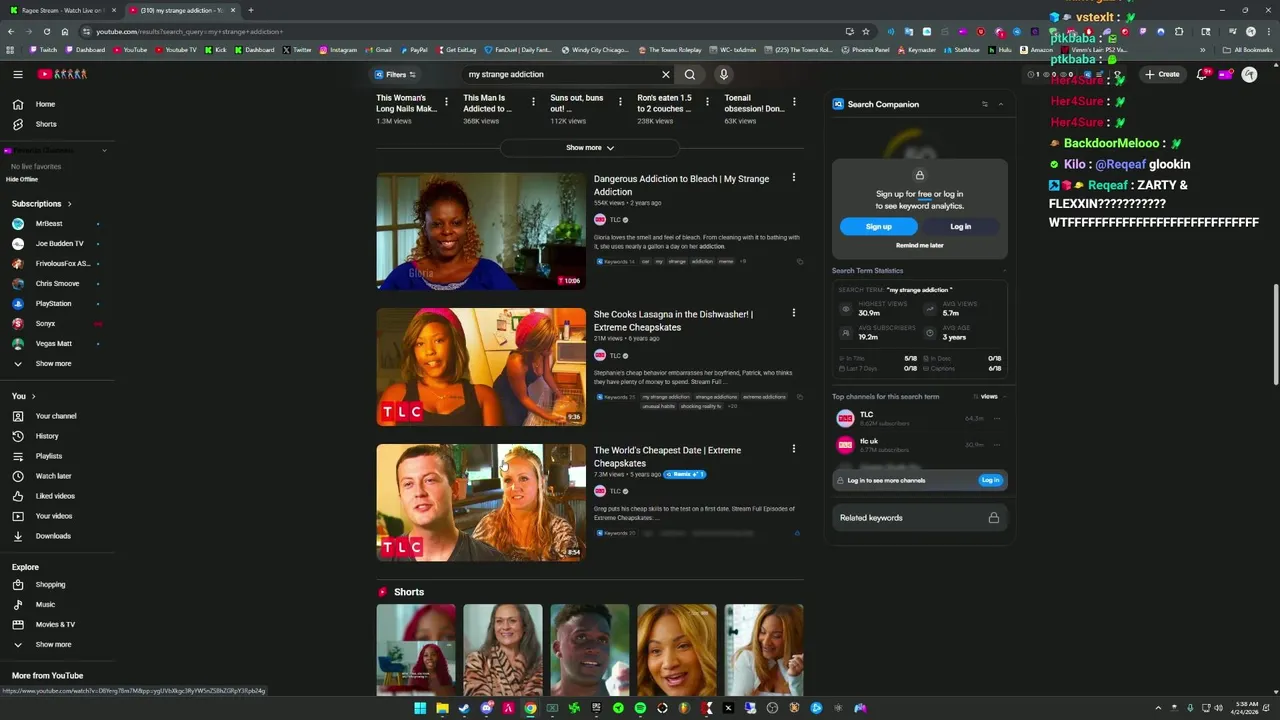Open the PayPal bookmark

pyautogui.click(x=414, y=49)
